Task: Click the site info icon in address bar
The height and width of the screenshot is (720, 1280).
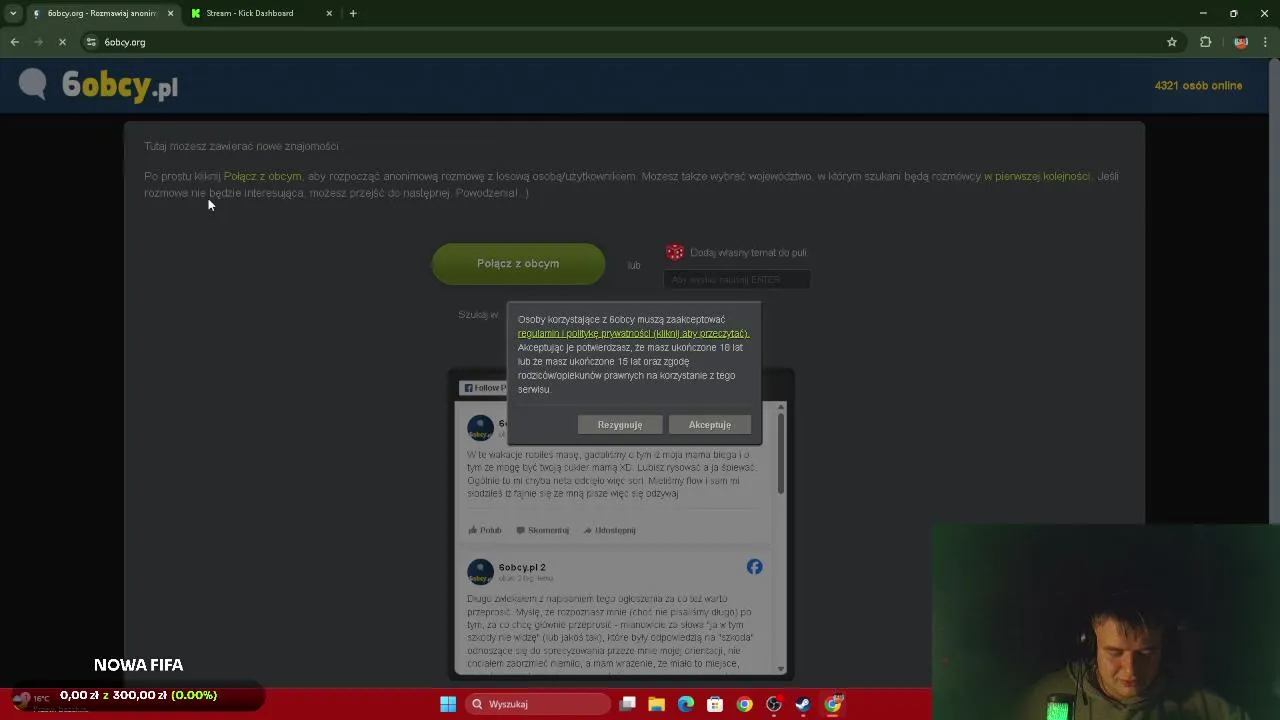Action: click(91, 42)
